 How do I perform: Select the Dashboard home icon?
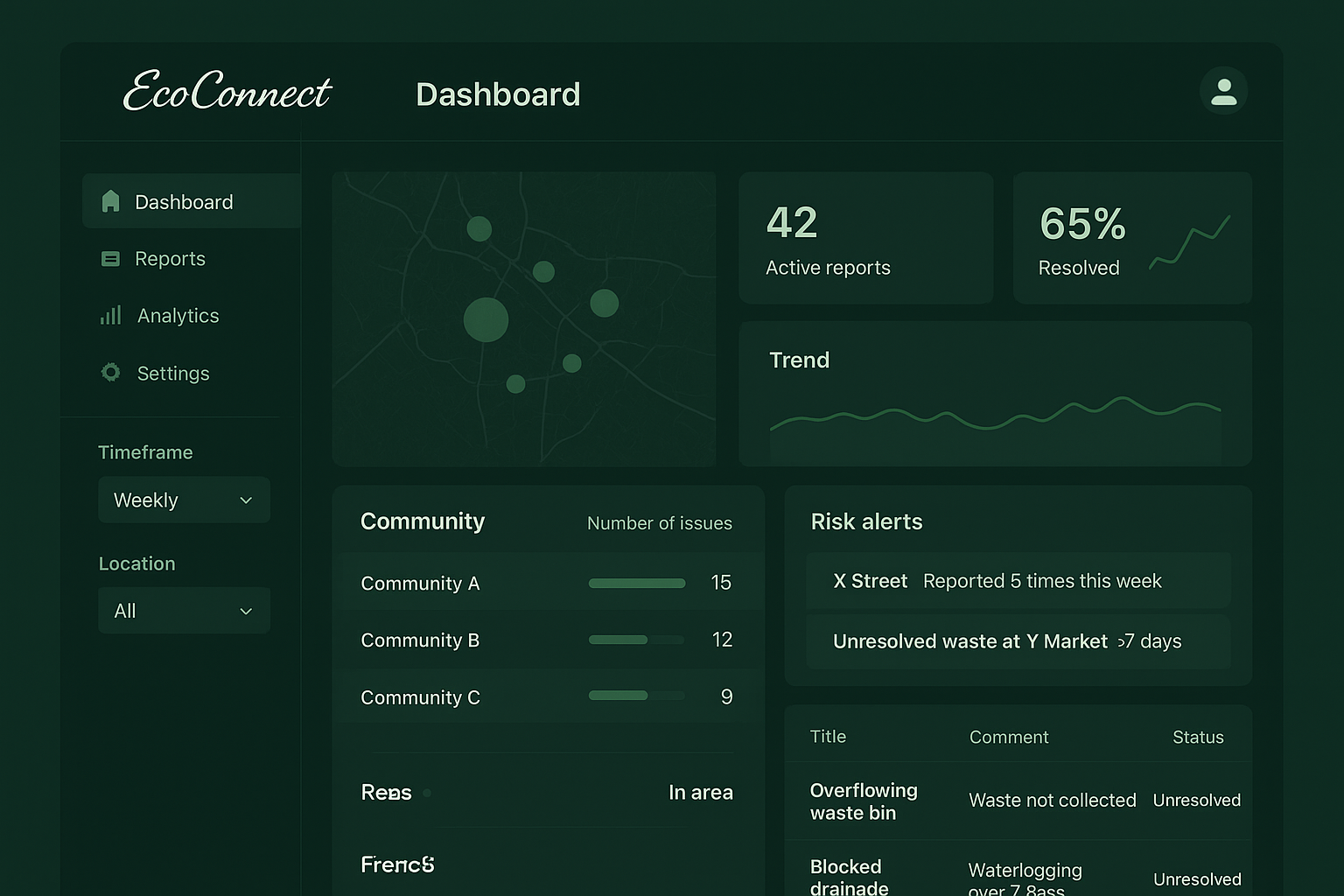click(x=110, y=201)
